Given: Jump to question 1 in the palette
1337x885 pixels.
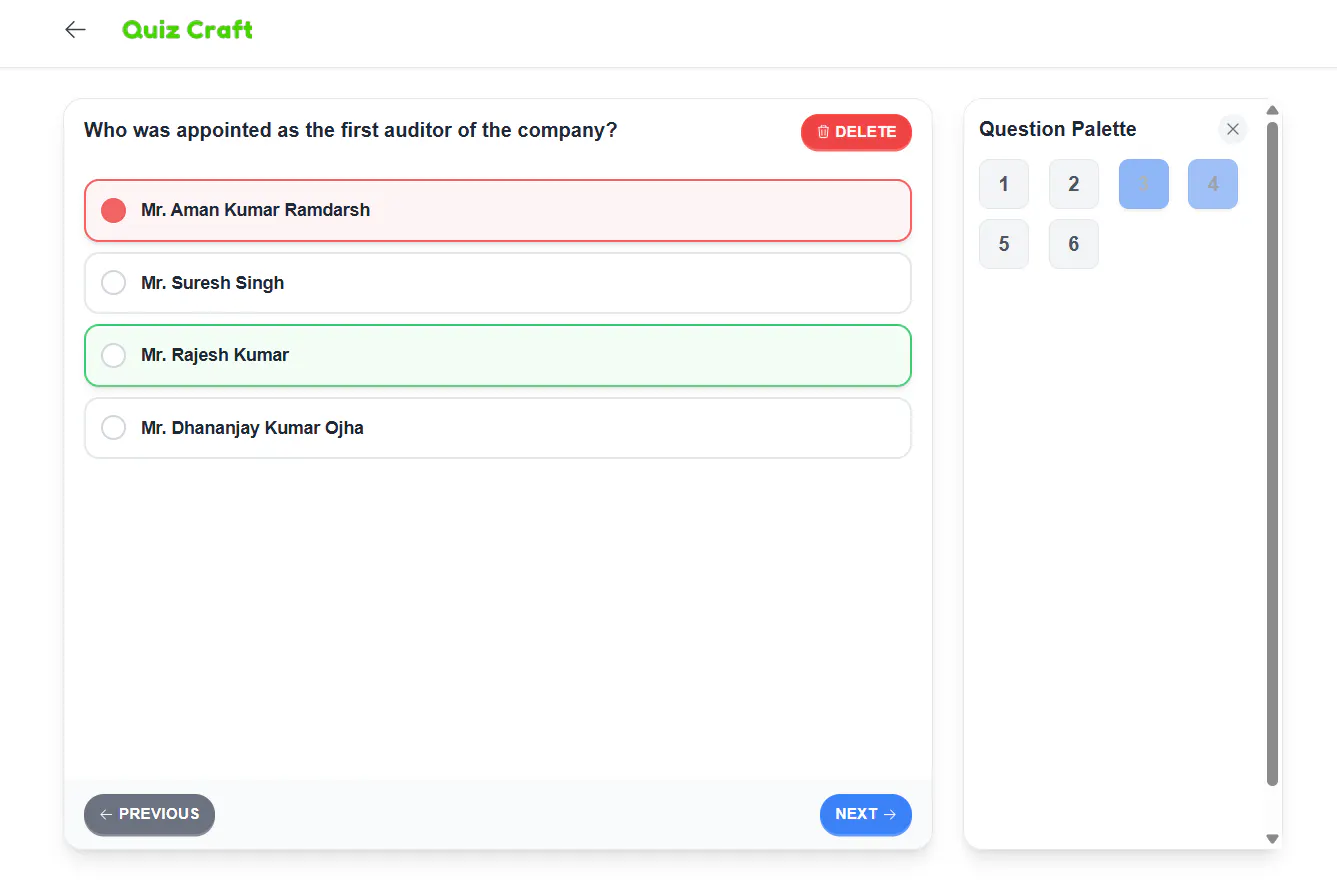Looking at the screenshot, I should (x=1004, y=184).
